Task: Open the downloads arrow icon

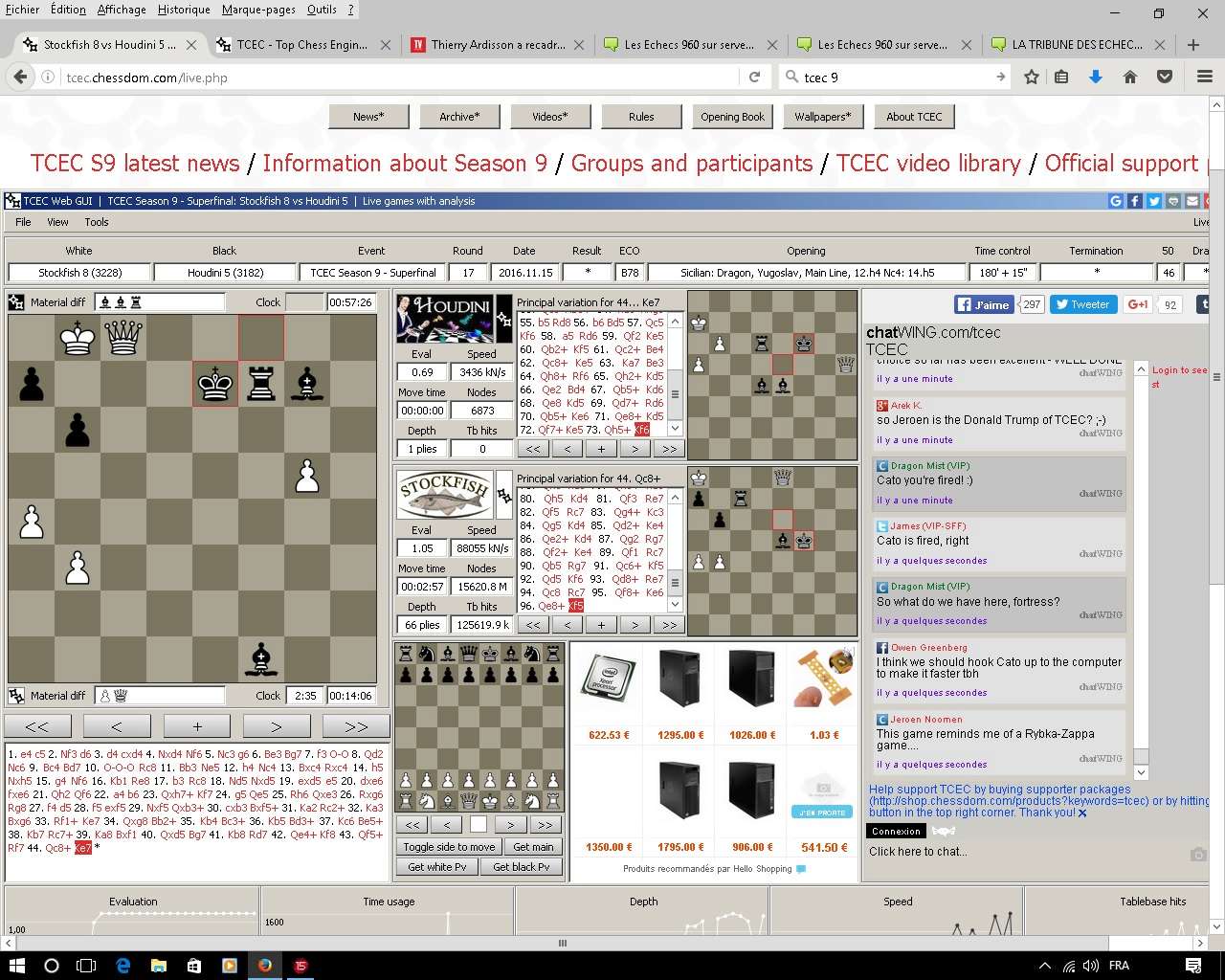Action: 1096,78
